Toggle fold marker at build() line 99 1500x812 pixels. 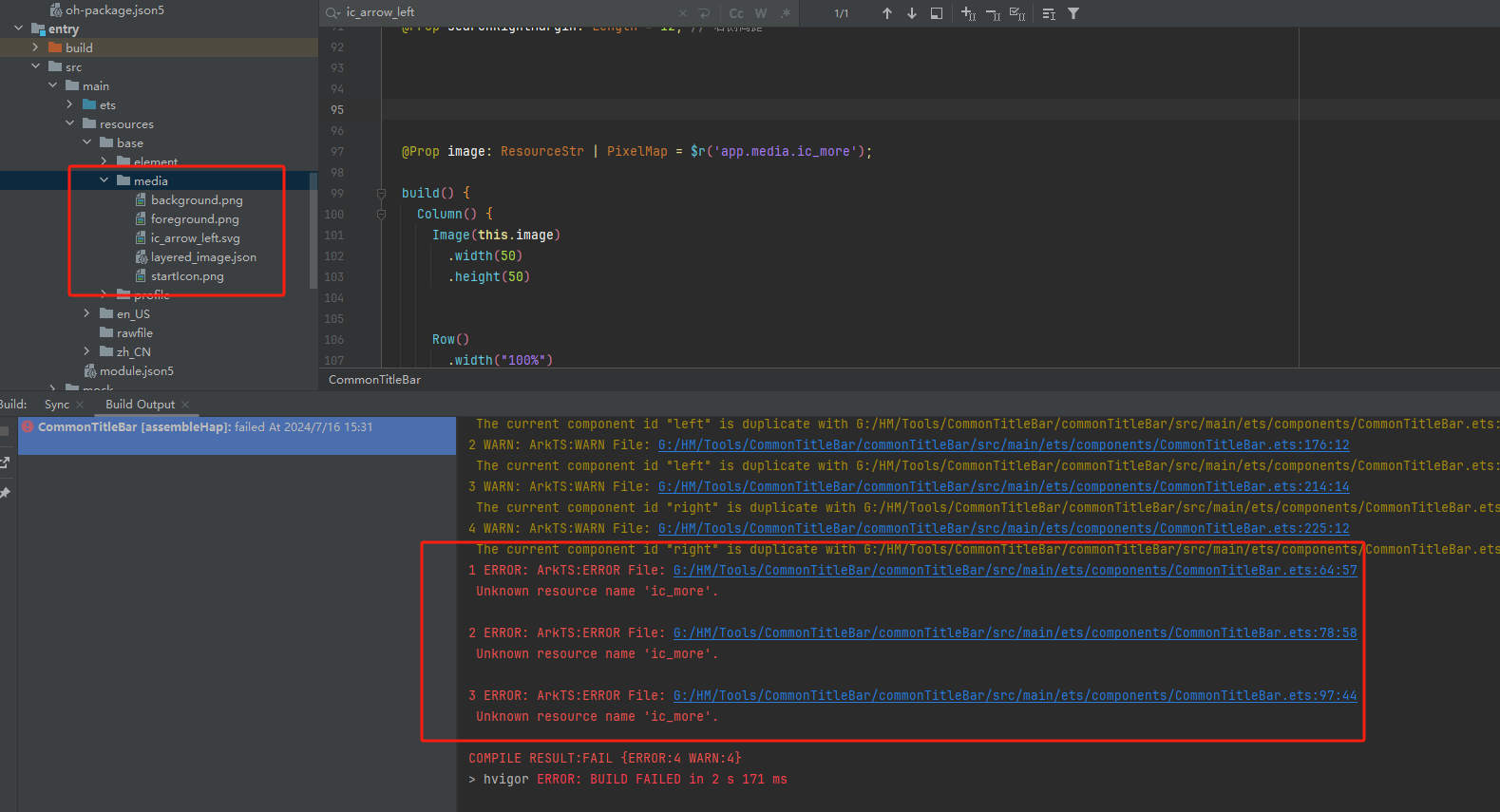381,193
